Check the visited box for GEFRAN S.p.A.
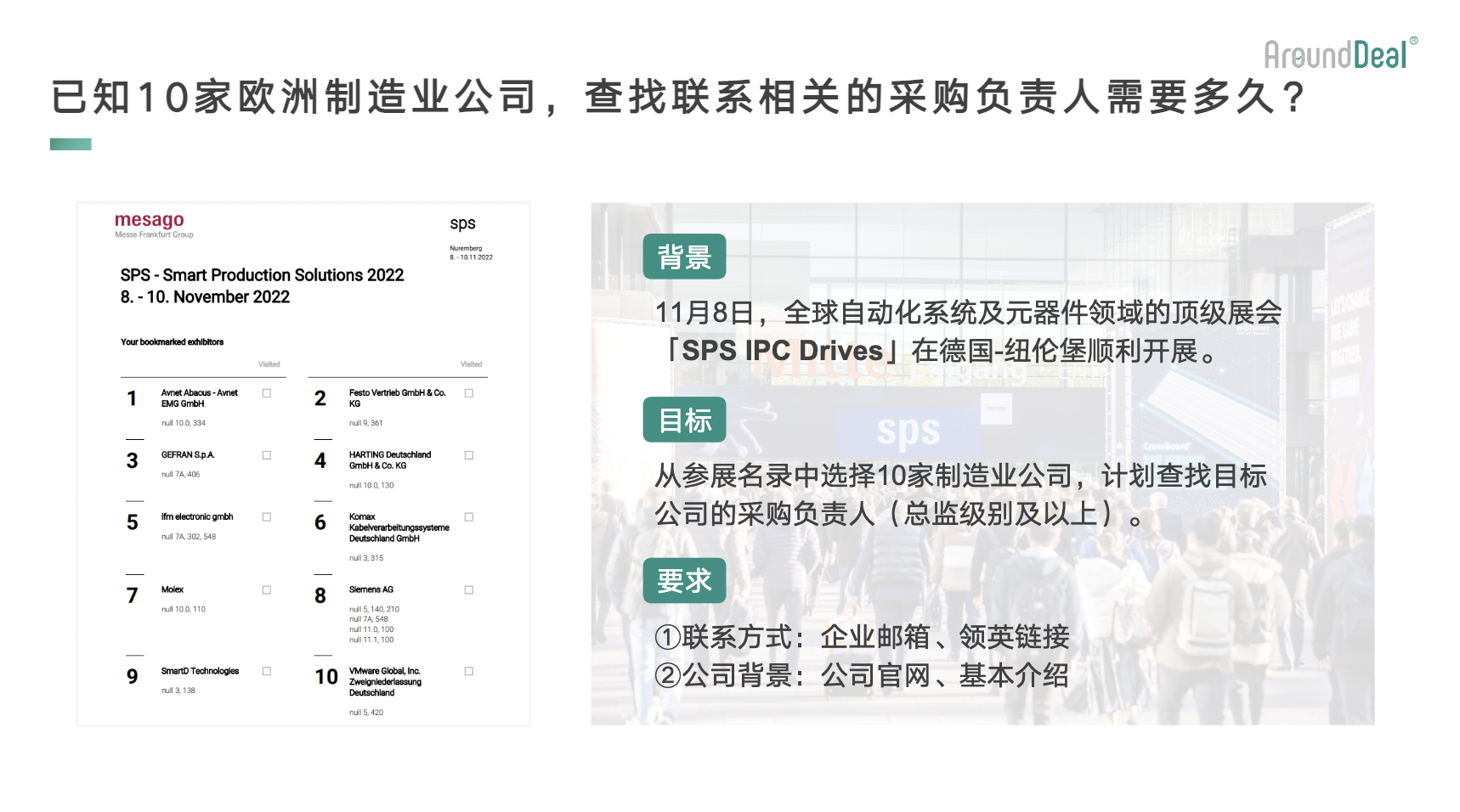 [x=267, y=455]
